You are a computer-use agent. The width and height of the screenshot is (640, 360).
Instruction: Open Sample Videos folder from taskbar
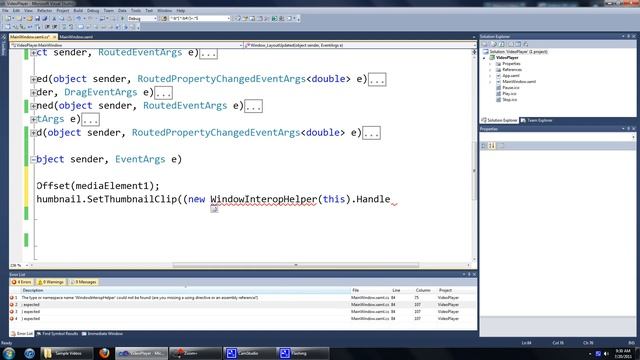[67, 353]
